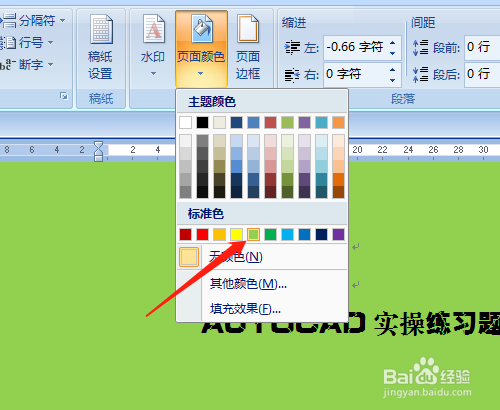Select the olive green theme color swatch
Screen dimensions: 500x410
pos(287,122)
